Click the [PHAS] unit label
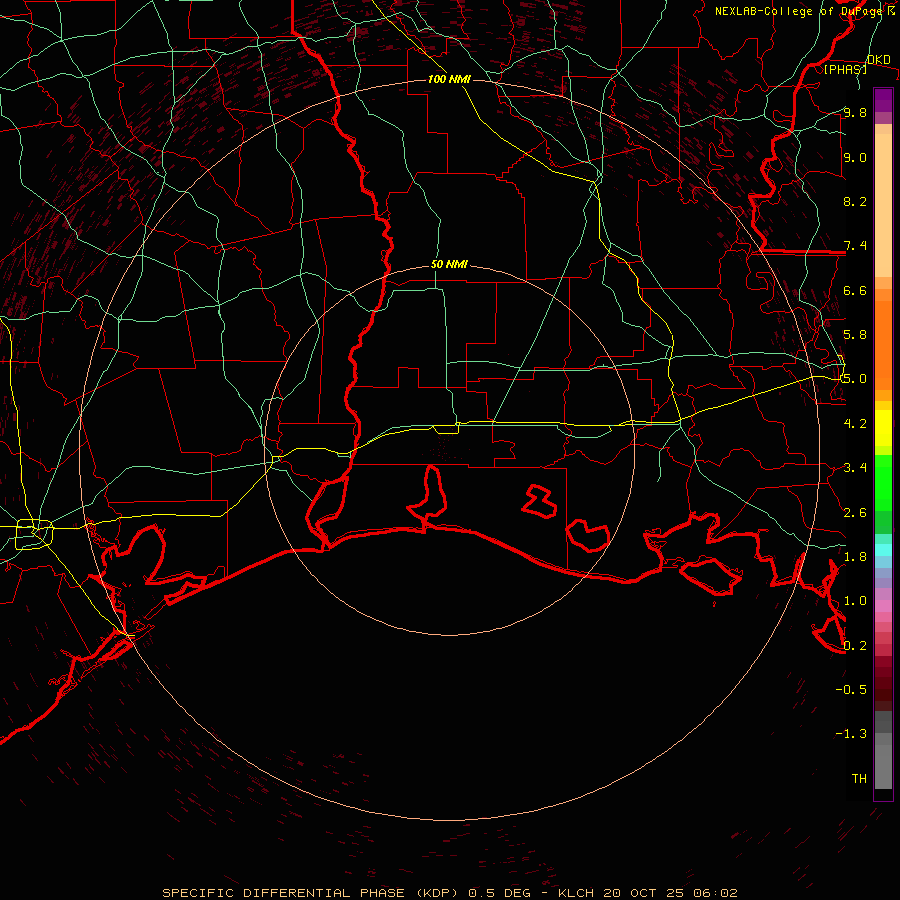 (845, 69)
